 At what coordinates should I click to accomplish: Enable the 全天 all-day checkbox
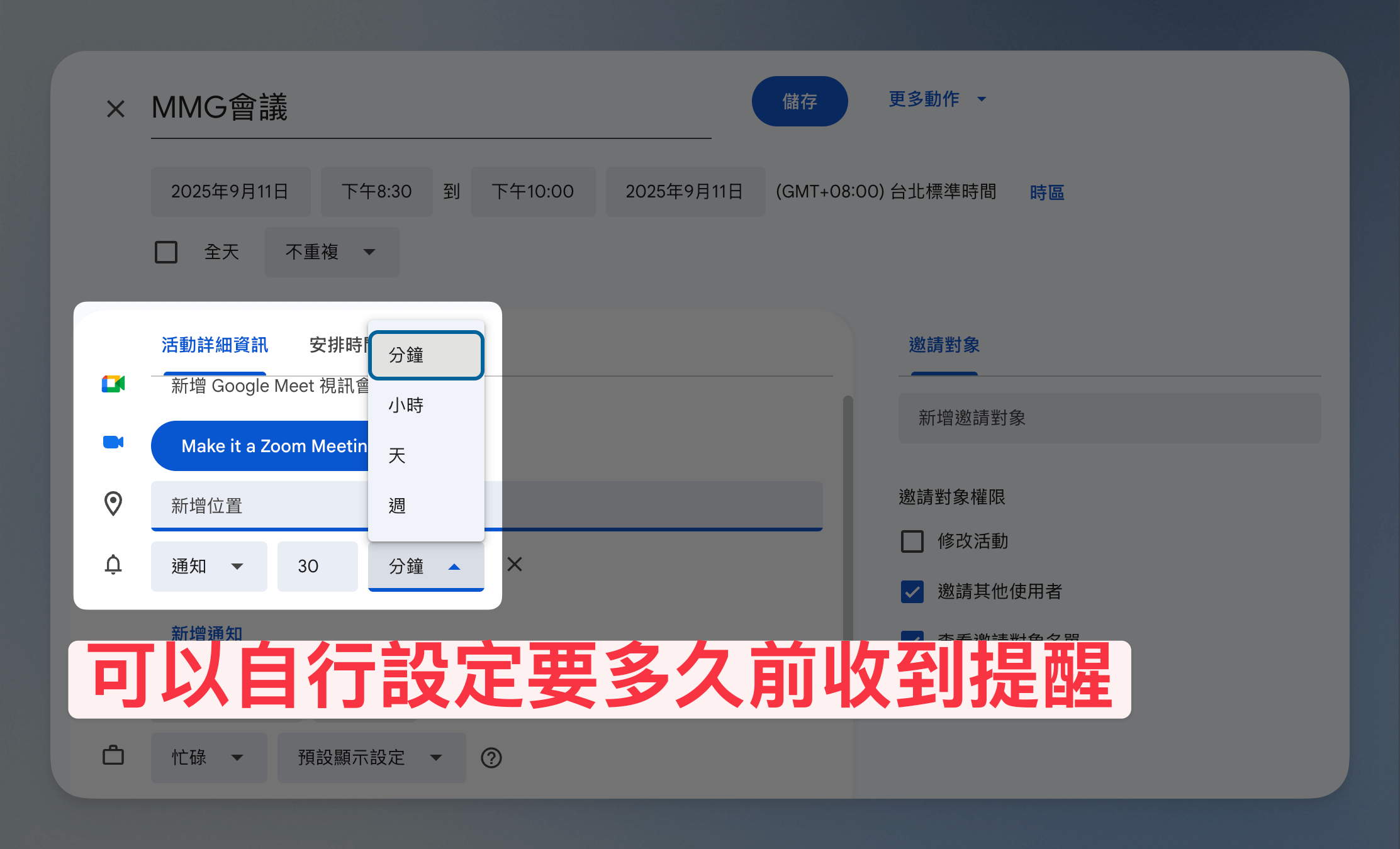pos(166,252)
